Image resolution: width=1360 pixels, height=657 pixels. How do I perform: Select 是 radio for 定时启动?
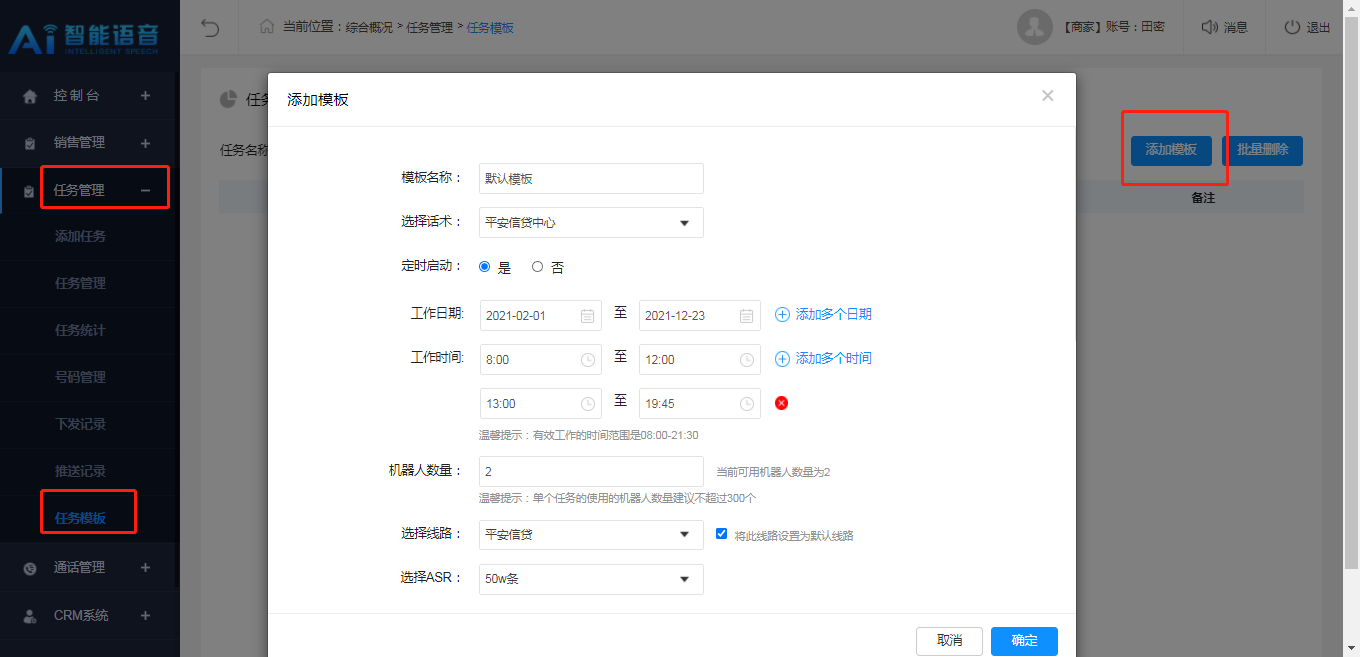pos(485,267)
